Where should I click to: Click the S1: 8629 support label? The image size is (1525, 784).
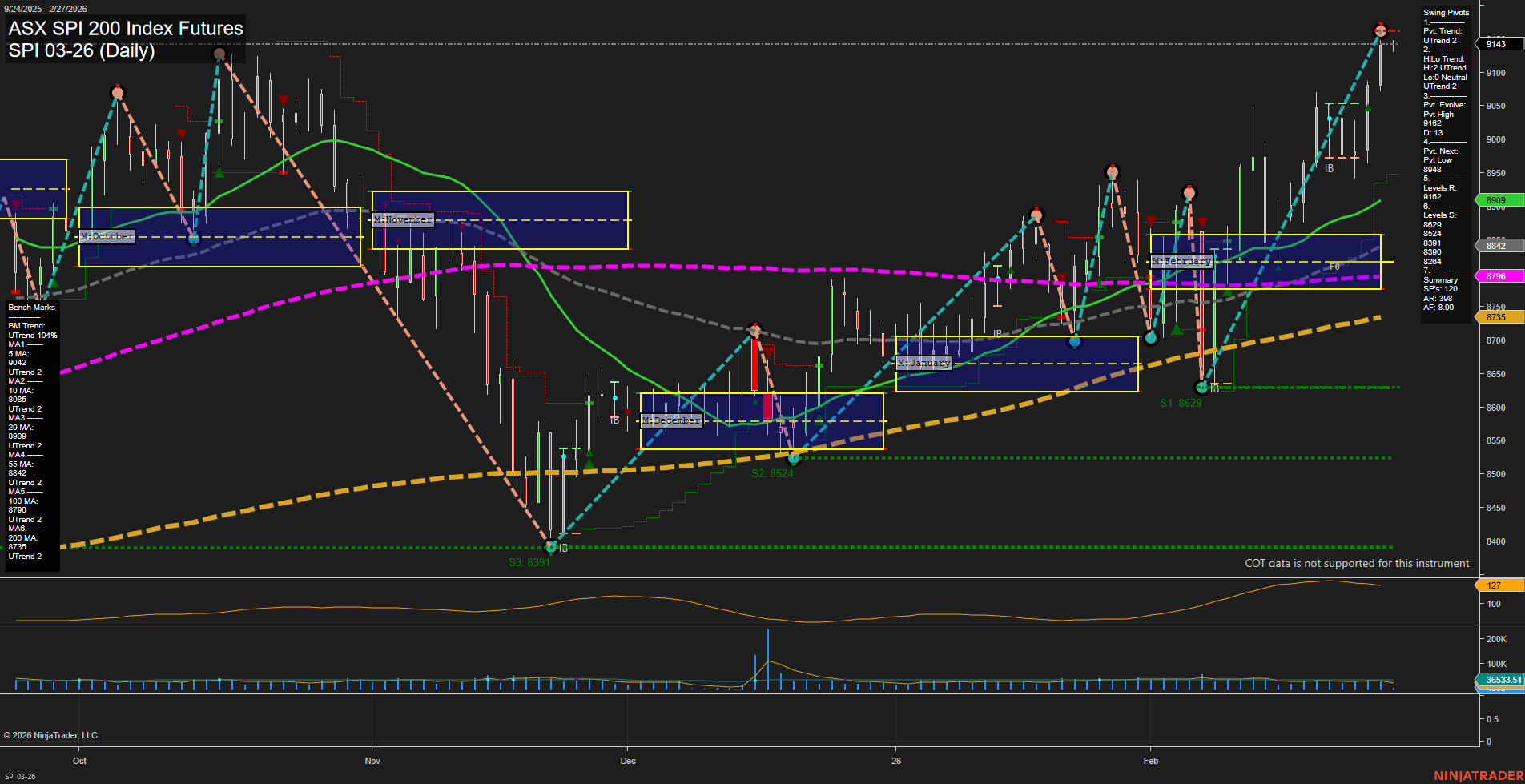coord(1181,403)
